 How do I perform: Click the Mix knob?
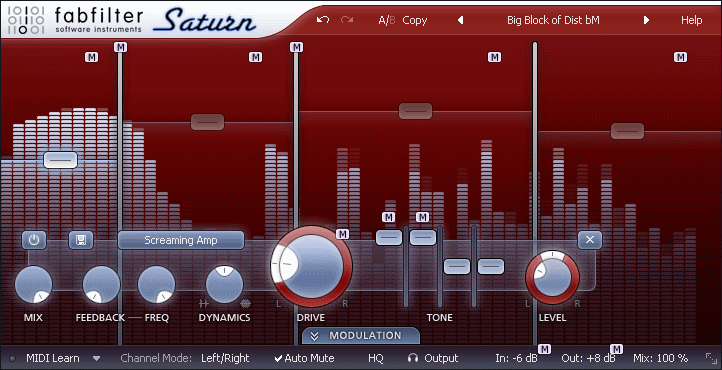[33, 284]
